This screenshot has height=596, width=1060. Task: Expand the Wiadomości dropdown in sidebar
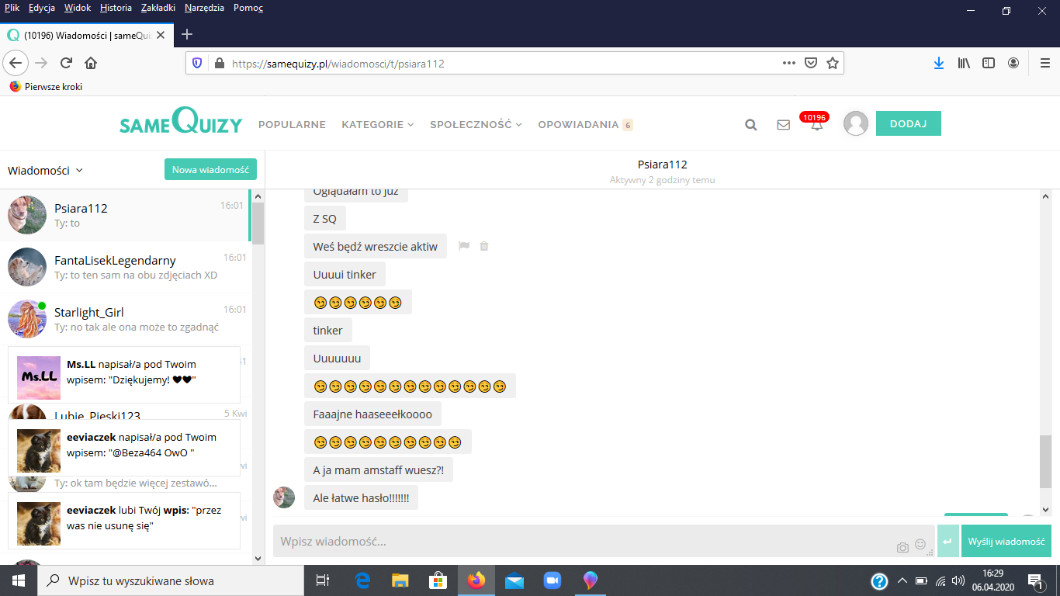click(45, 171)
